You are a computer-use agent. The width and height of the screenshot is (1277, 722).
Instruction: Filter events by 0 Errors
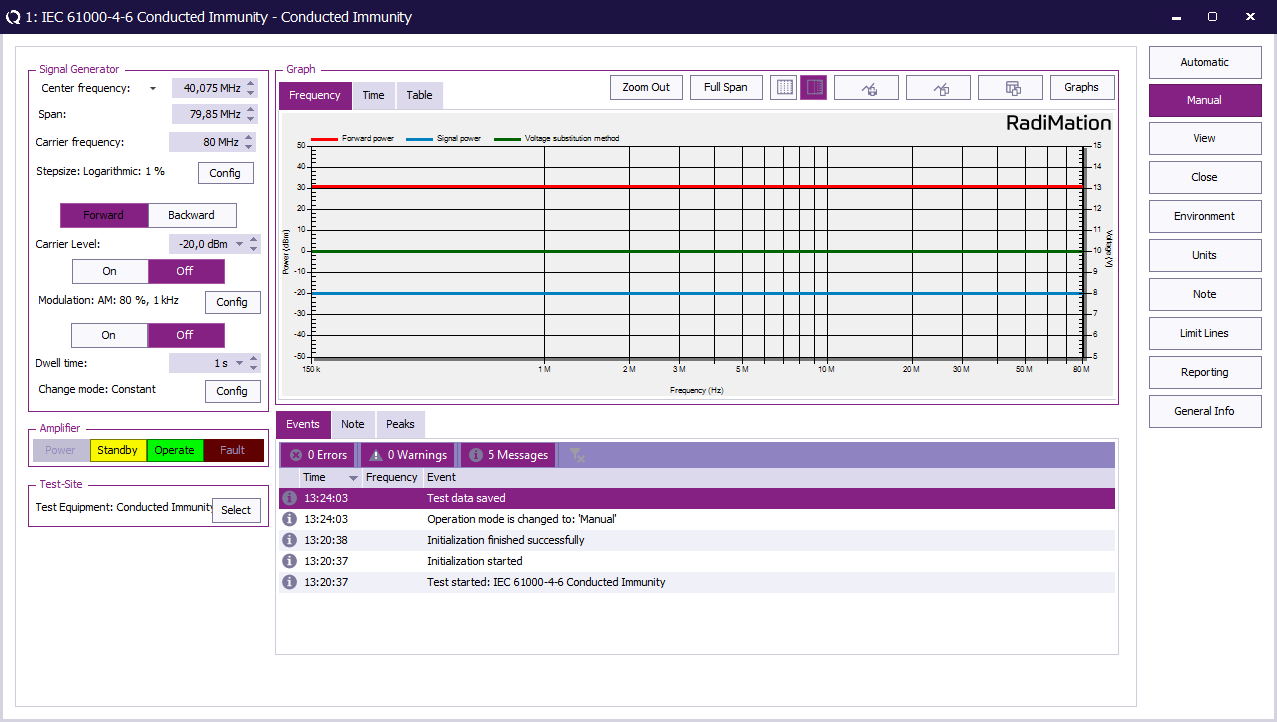(318, 455)
